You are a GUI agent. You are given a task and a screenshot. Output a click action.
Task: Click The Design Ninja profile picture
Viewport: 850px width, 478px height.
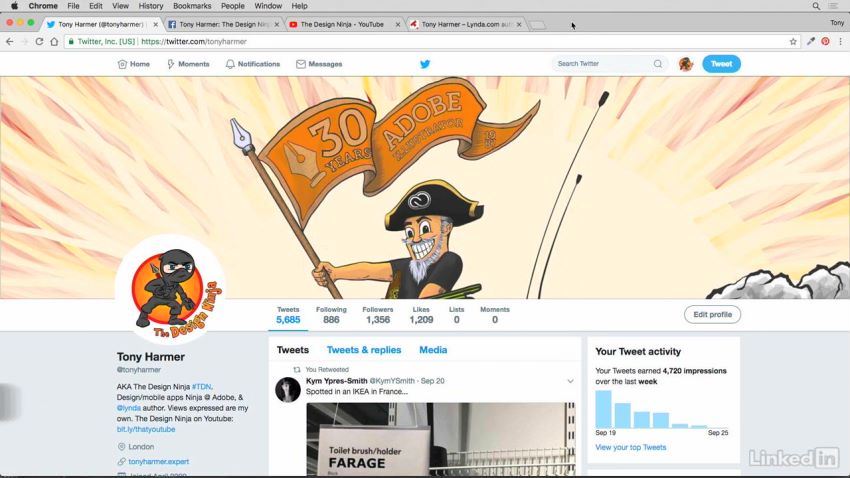170,289
